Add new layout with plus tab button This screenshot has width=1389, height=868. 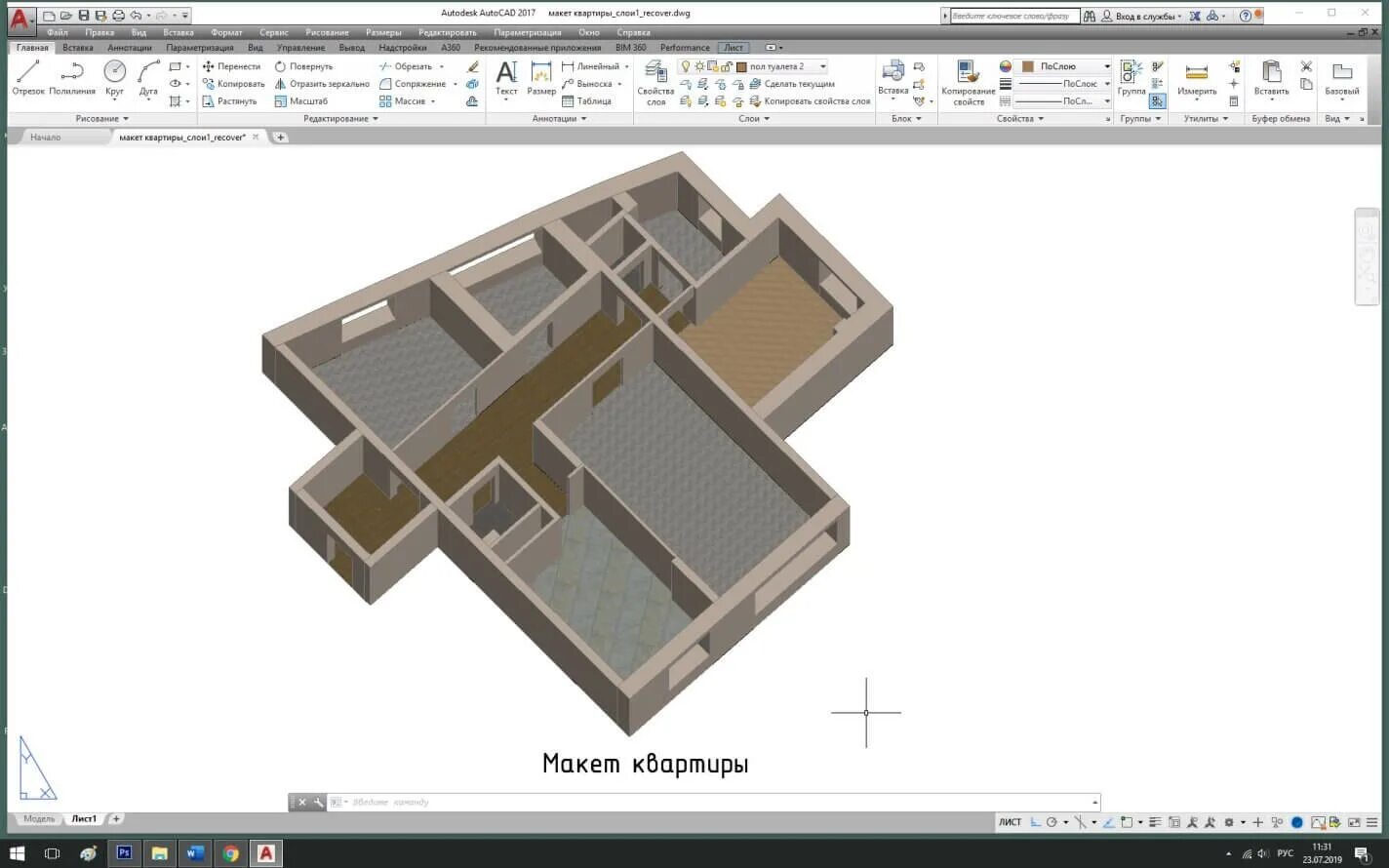pos(116,819)
